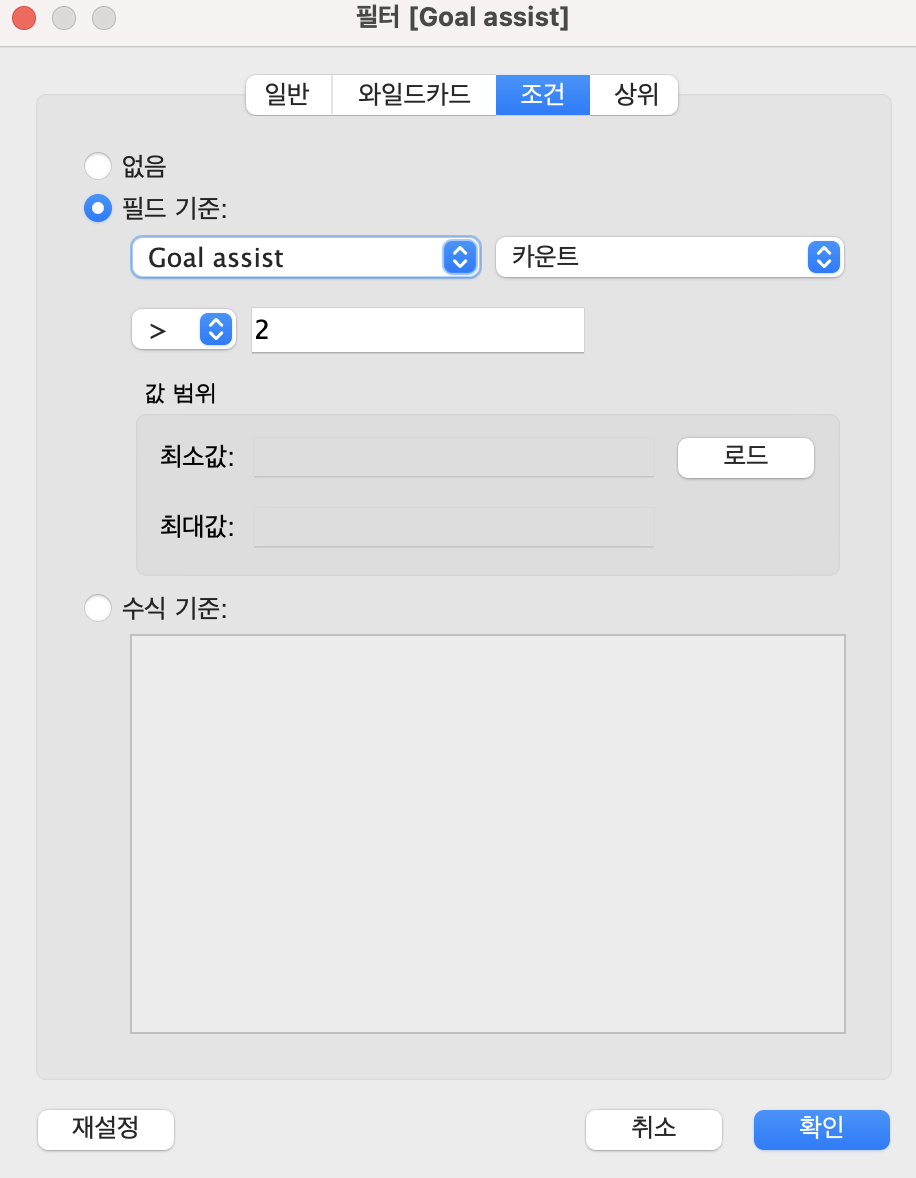Screen dimensions: 916x1178
Task: Confirm the filter with 확인
Action: tap(821, 1129)
